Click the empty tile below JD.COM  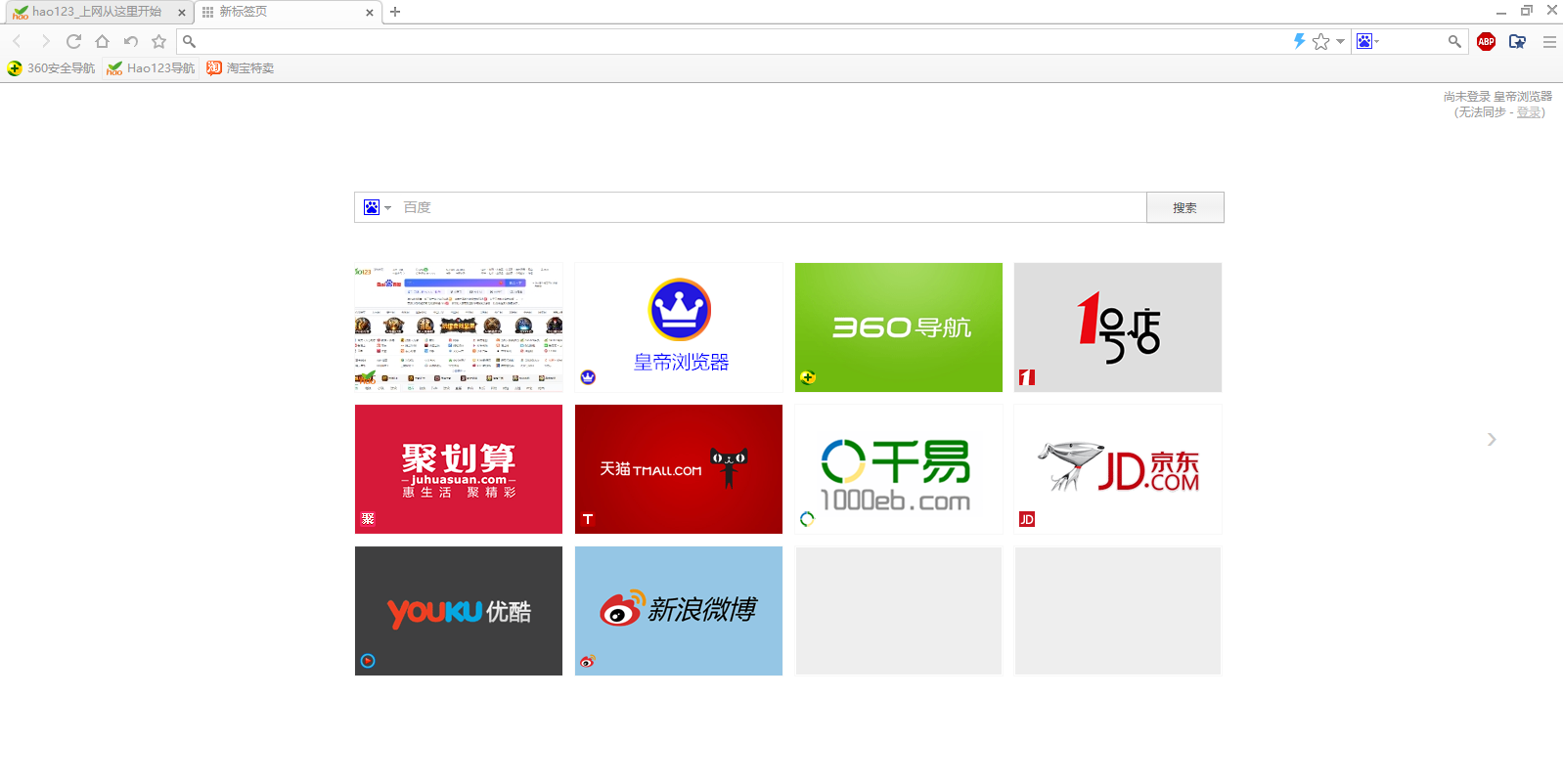[x=1118, y=611]
